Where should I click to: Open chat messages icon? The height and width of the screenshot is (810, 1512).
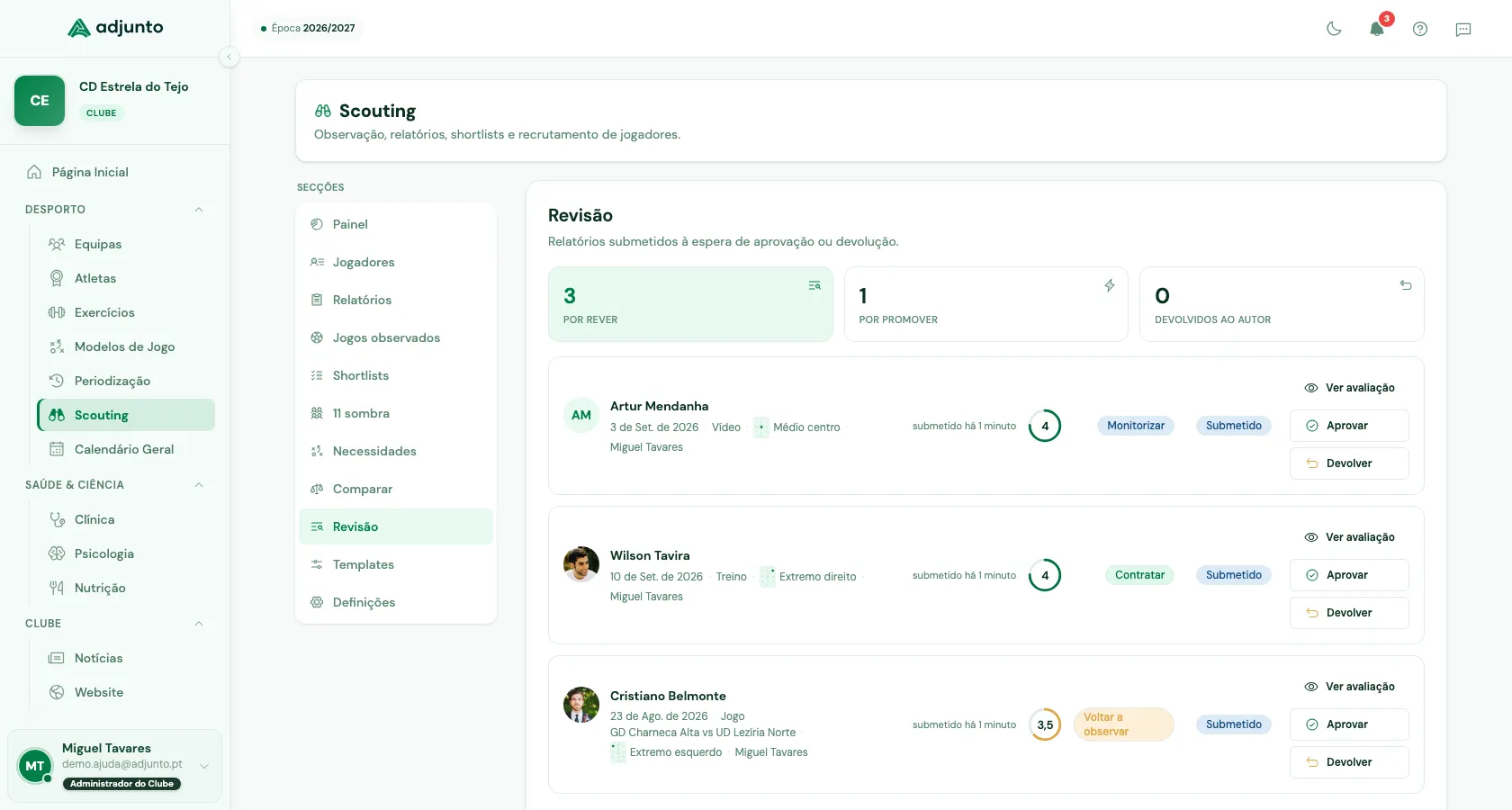coord(1463,29)
